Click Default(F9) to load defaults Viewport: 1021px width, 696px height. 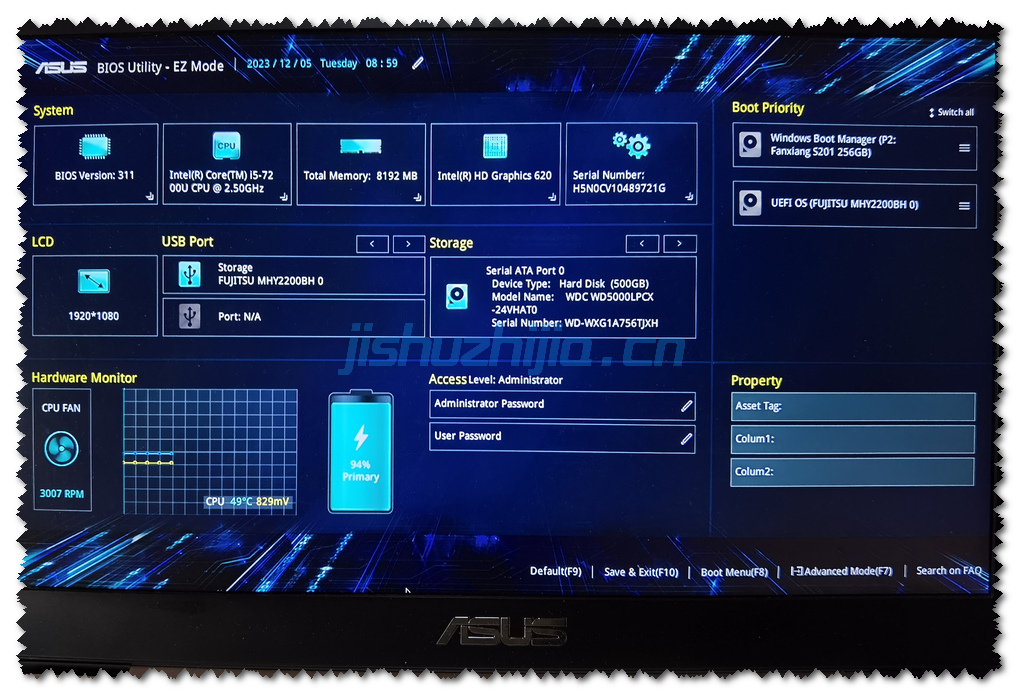555,571
